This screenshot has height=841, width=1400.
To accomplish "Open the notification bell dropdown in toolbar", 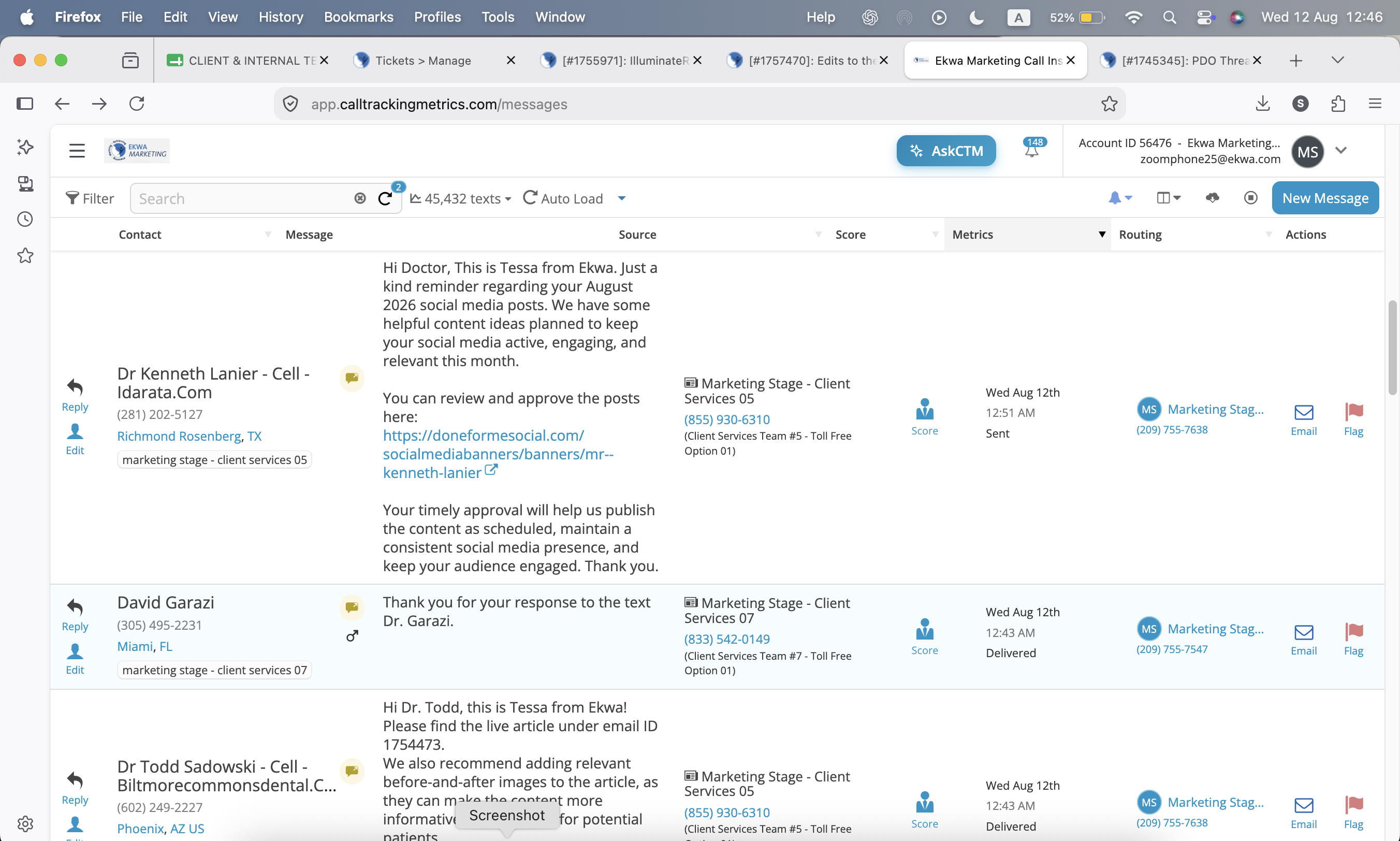I will coord(1120,198).
